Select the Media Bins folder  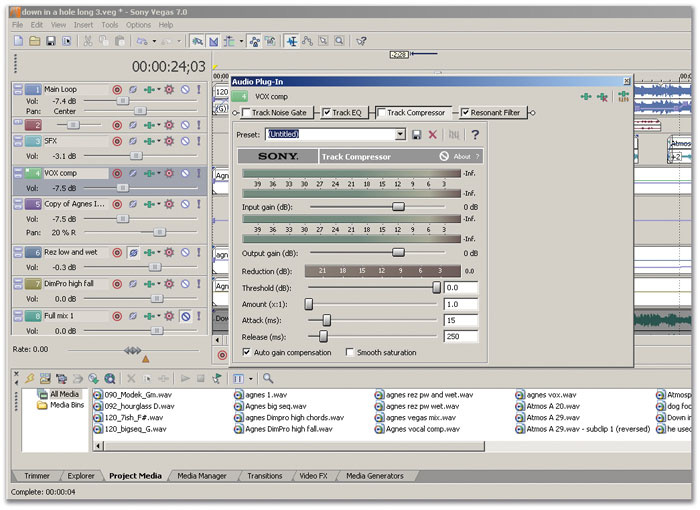(x=67, y=405)
